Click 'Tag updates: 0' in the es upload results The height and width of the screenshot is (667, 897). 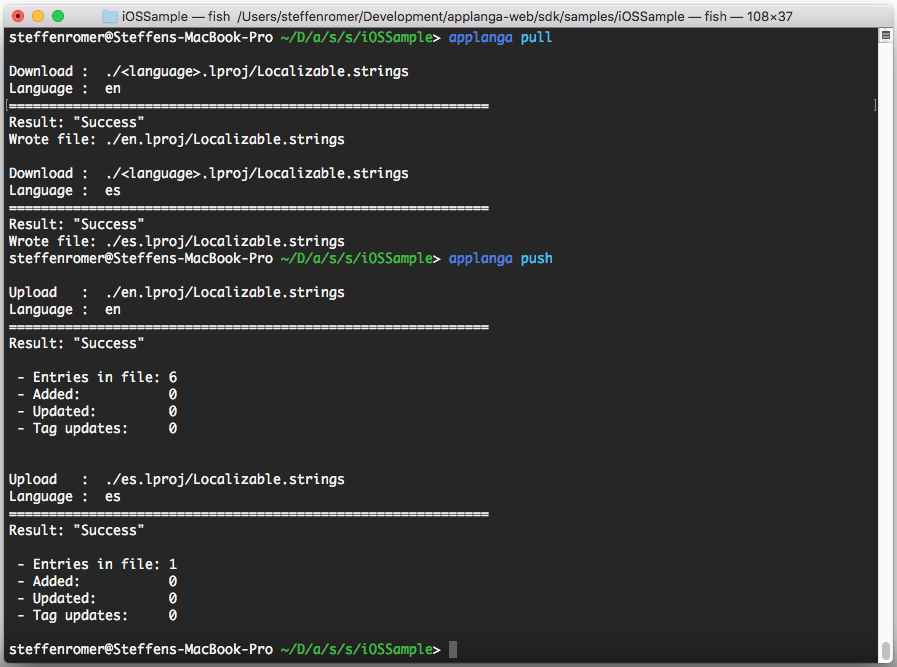pos(97,616)
